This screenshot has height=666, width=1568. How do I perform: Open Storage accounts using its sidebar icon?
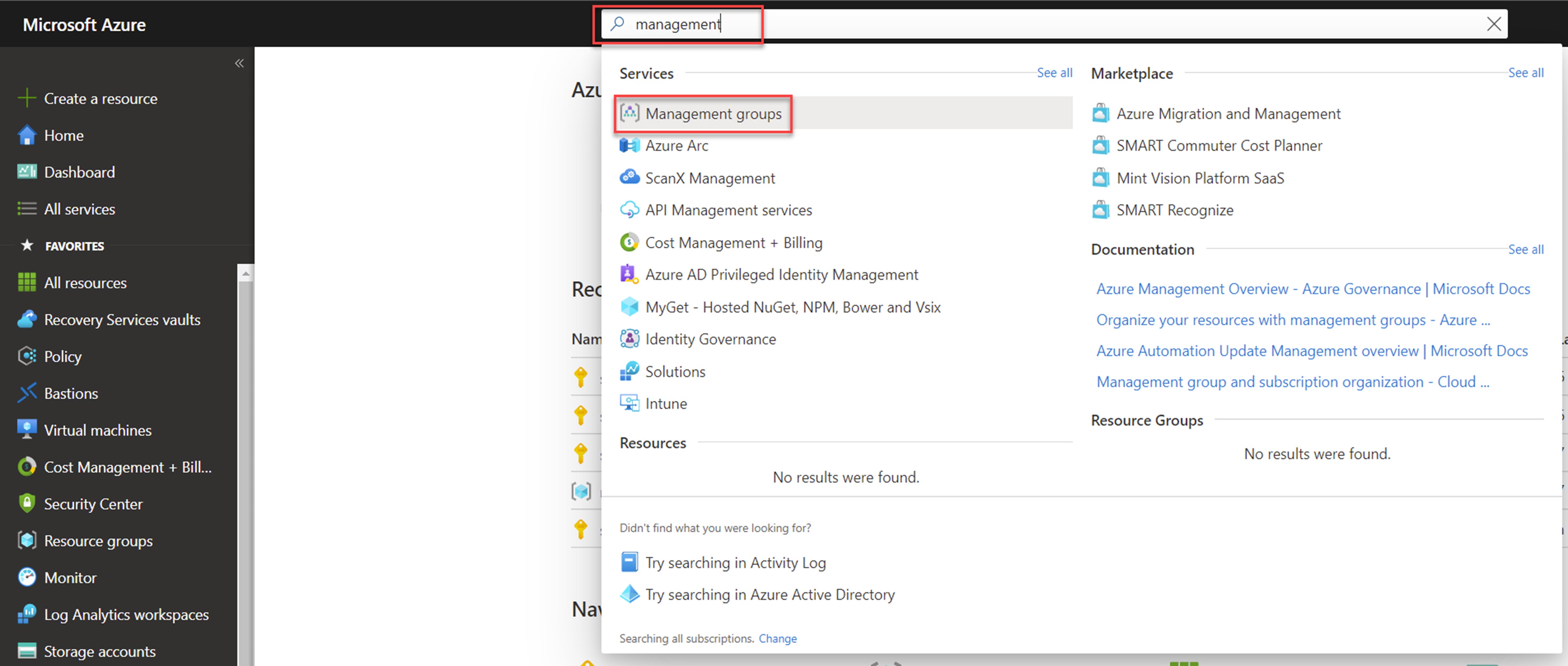coord(27,651)
